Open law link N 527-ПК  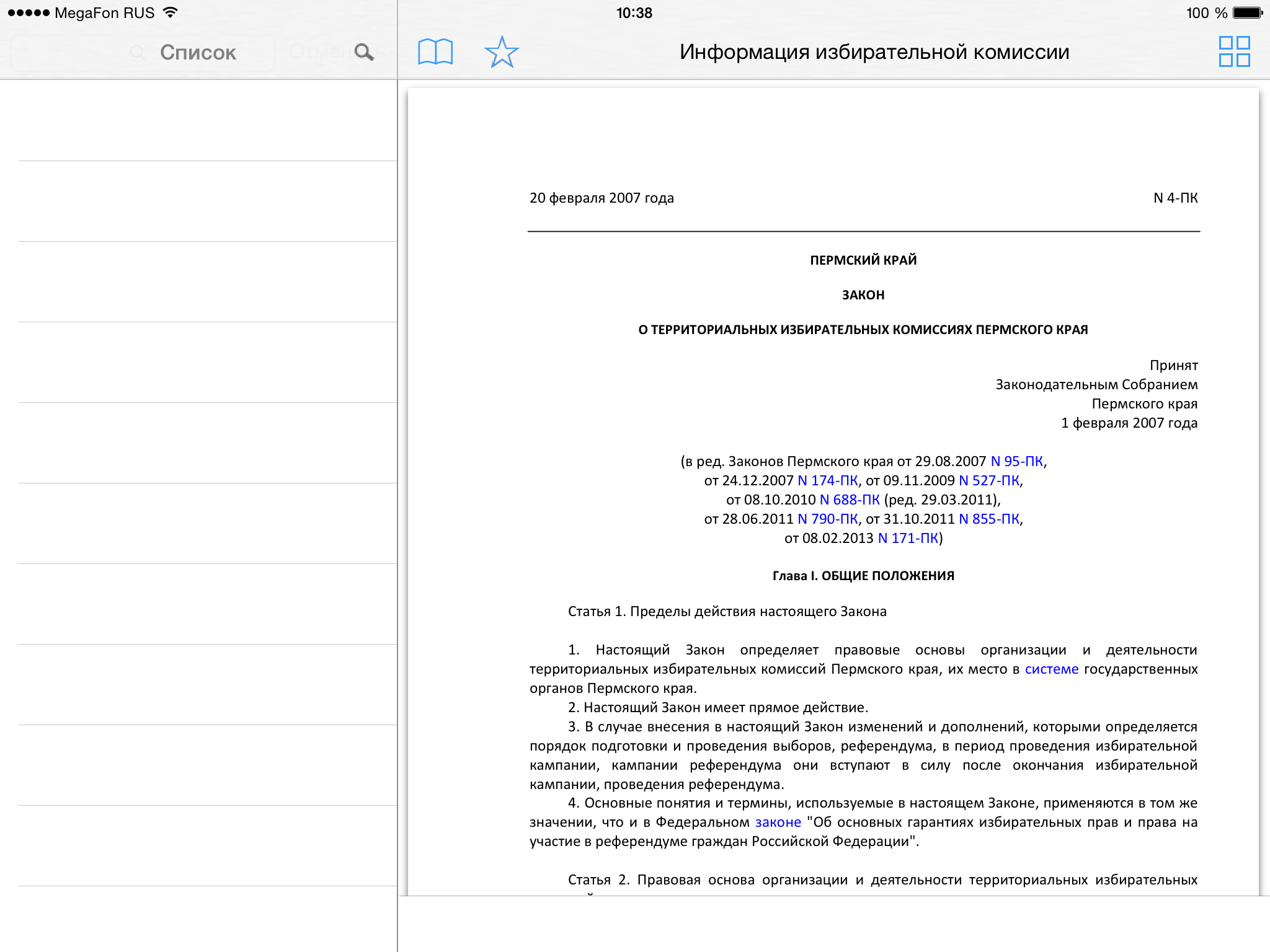tap(988, 480)
